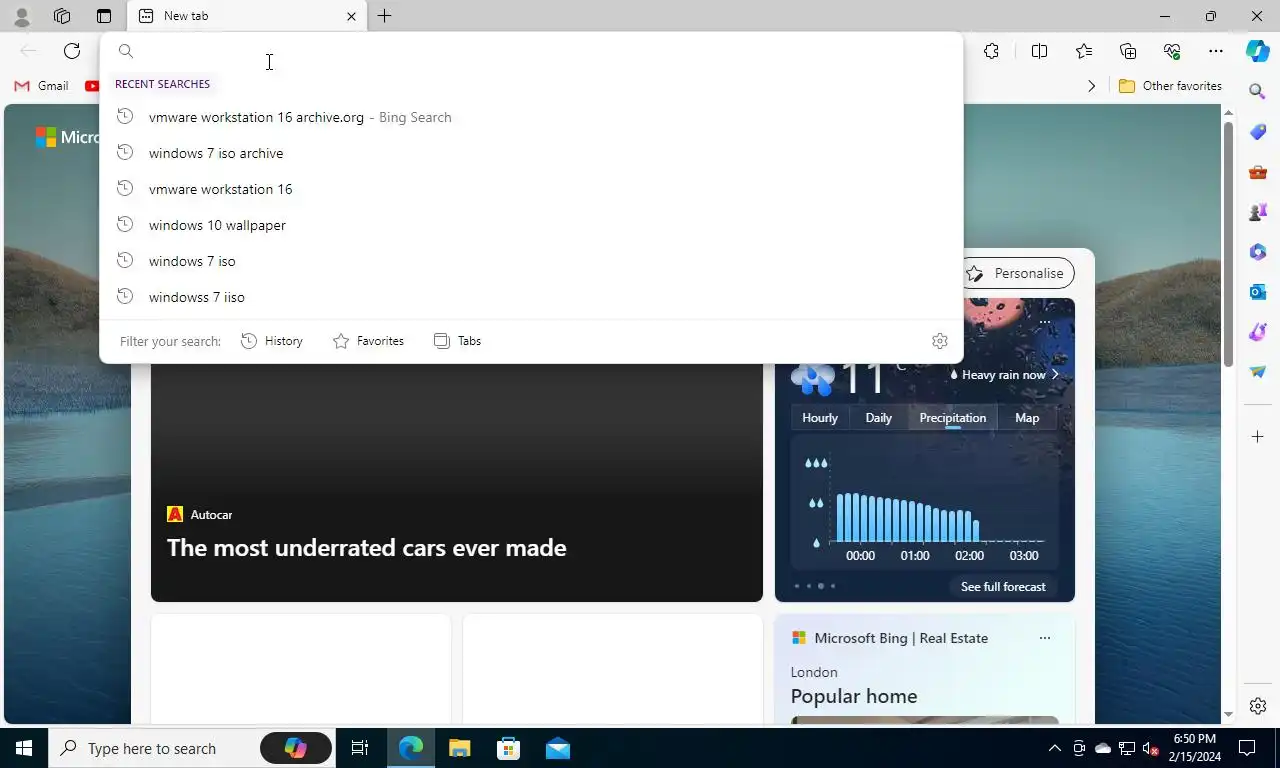Expand the favorites bar overflow chevron
This screenshot has height=768, width=1280.
coord(1091,86)
